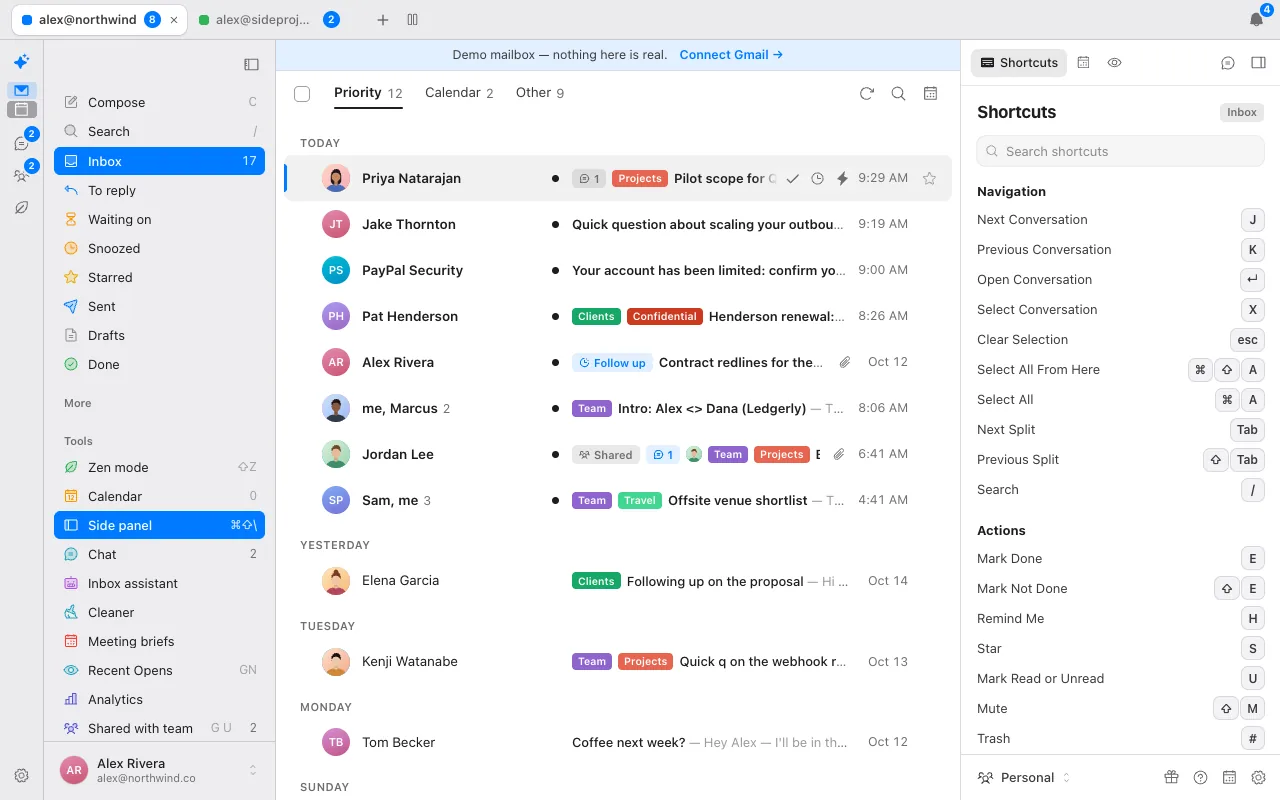Image resolution: width=1280 pixels, height=800 pixels.
Task: Close side panel using top-right panel icon
Action: tap(1258, 63)
